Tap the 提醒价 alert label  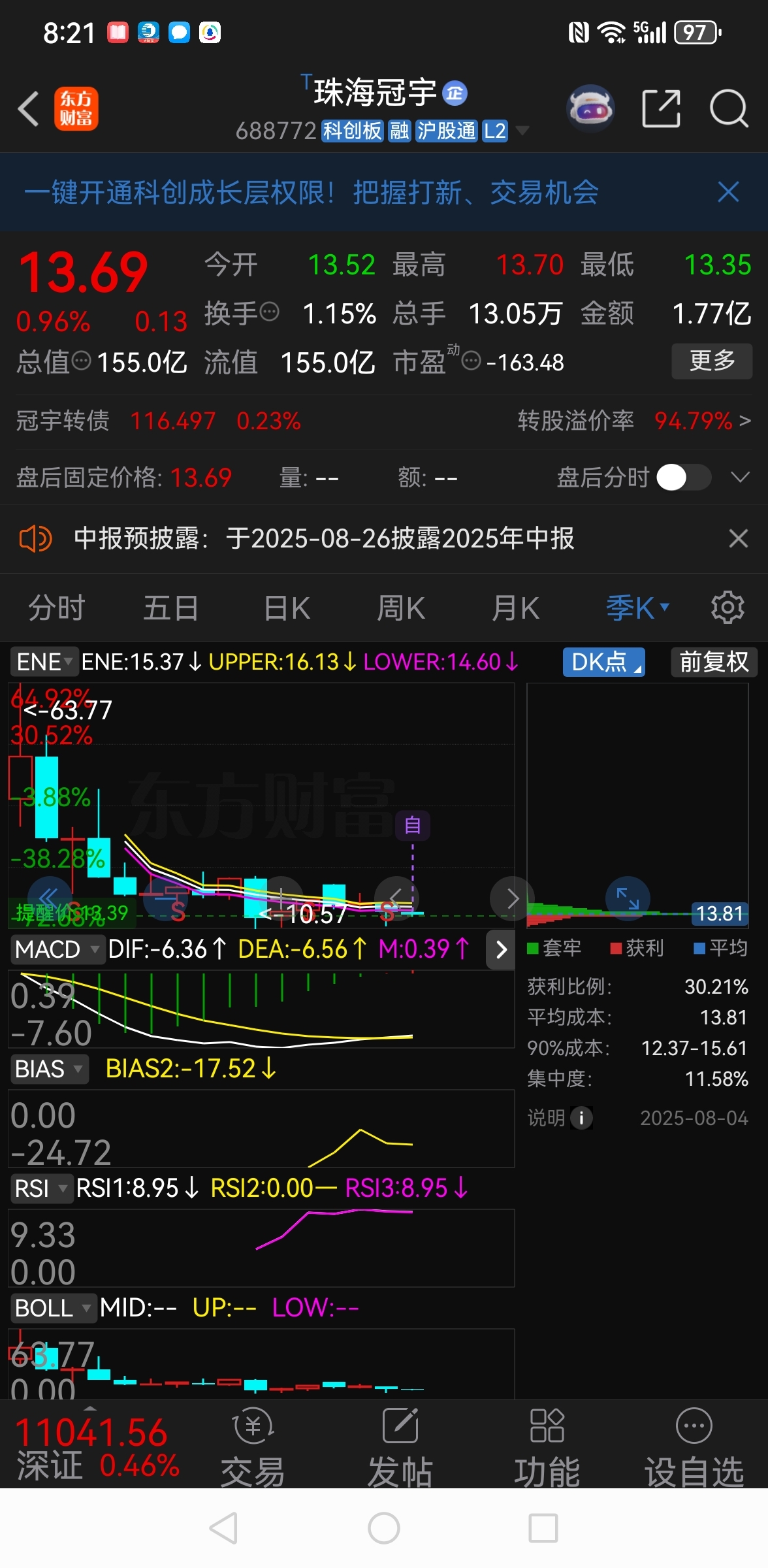click(72, 913)
